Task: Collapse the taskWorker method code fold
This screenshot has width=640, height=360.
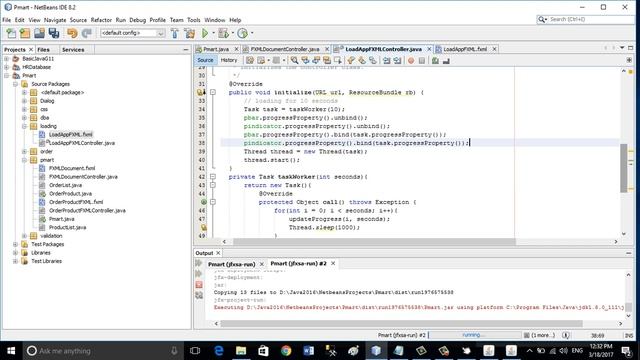Action: click(213, 177)
